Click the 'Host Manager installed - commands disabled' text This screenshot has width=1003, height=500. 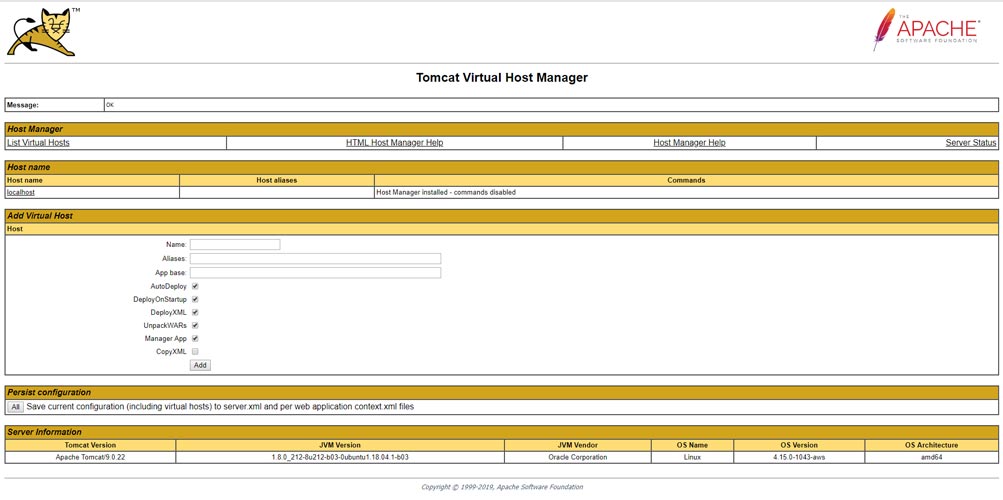point(446,192)
